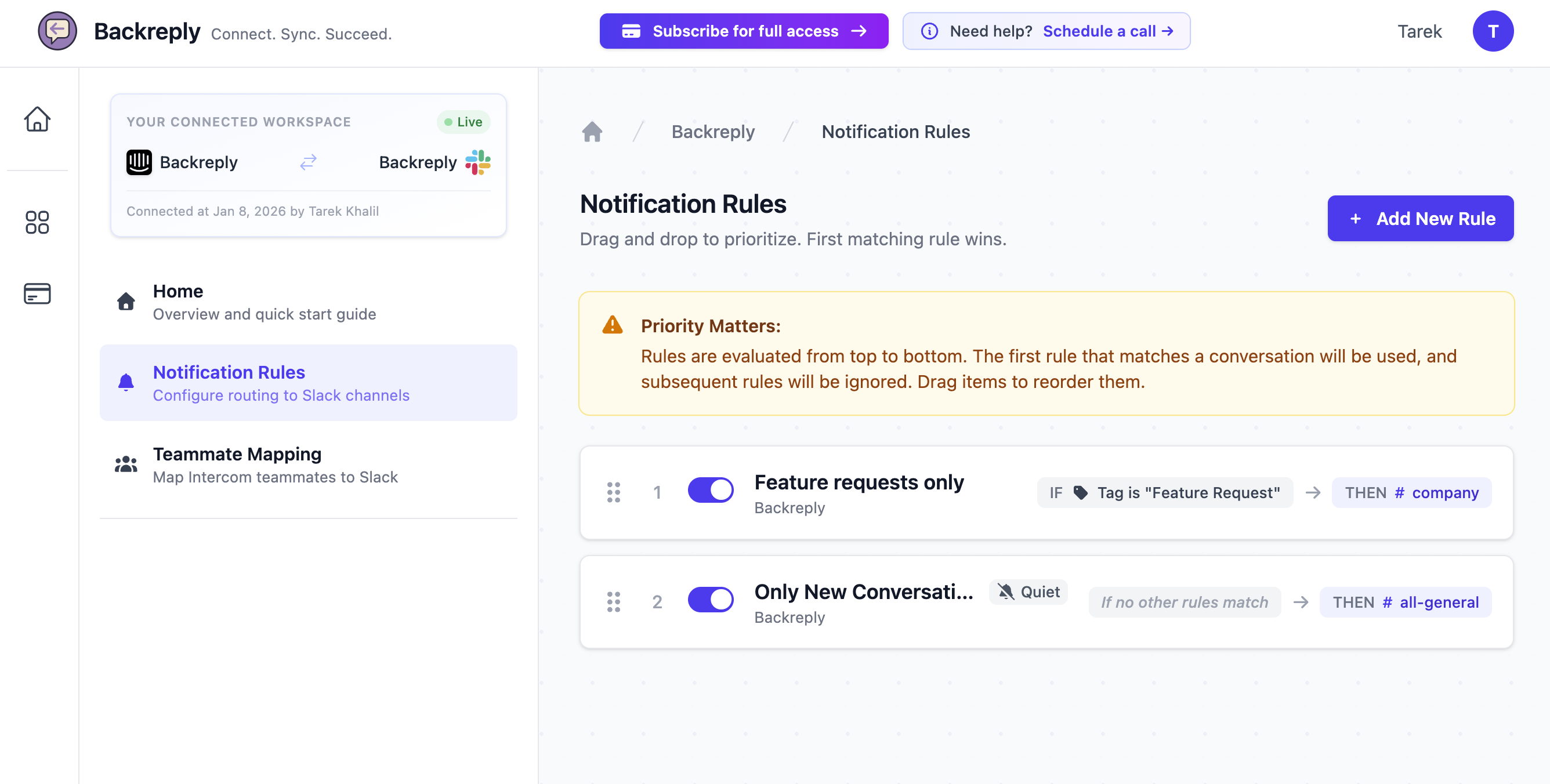This screenshot has width=1550, height=784.
Task: Open Teammate Mapping in the sidebar
Action: (x=237, y=454)
